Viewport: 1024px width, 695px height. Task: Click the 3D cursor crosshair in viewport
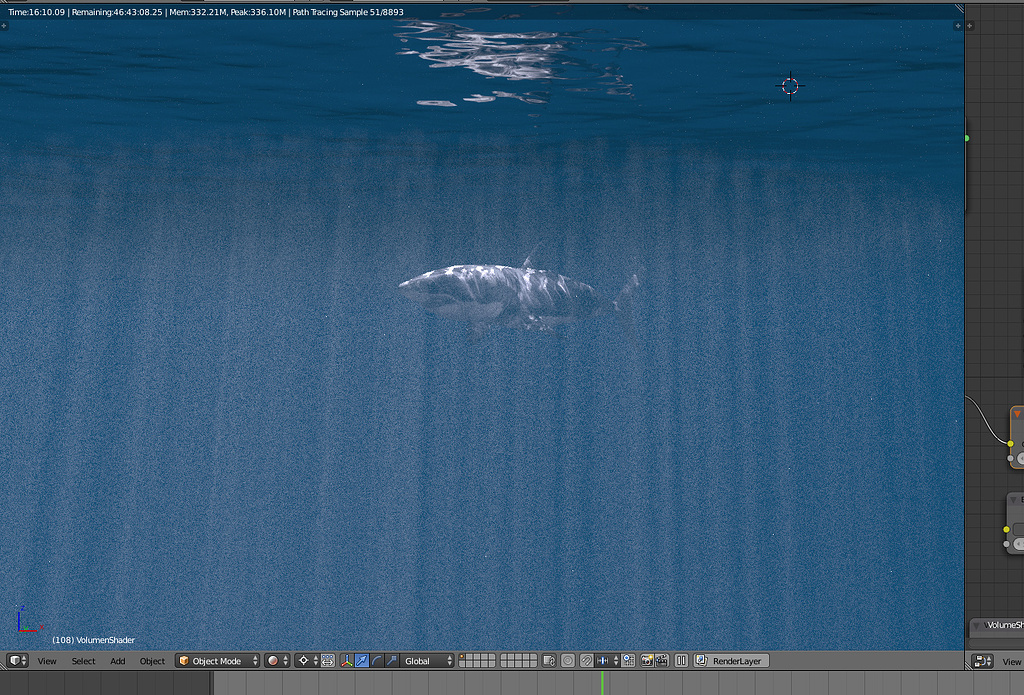click(x=790, y=86)
